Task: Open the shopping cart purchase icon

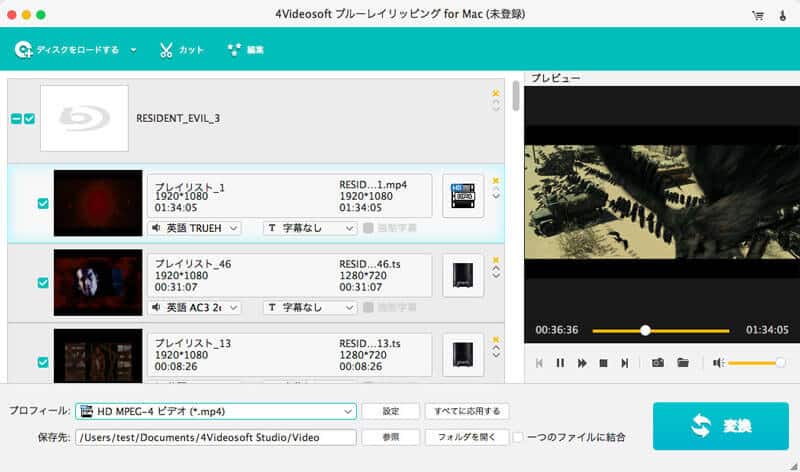Action: tap(758, 15)
